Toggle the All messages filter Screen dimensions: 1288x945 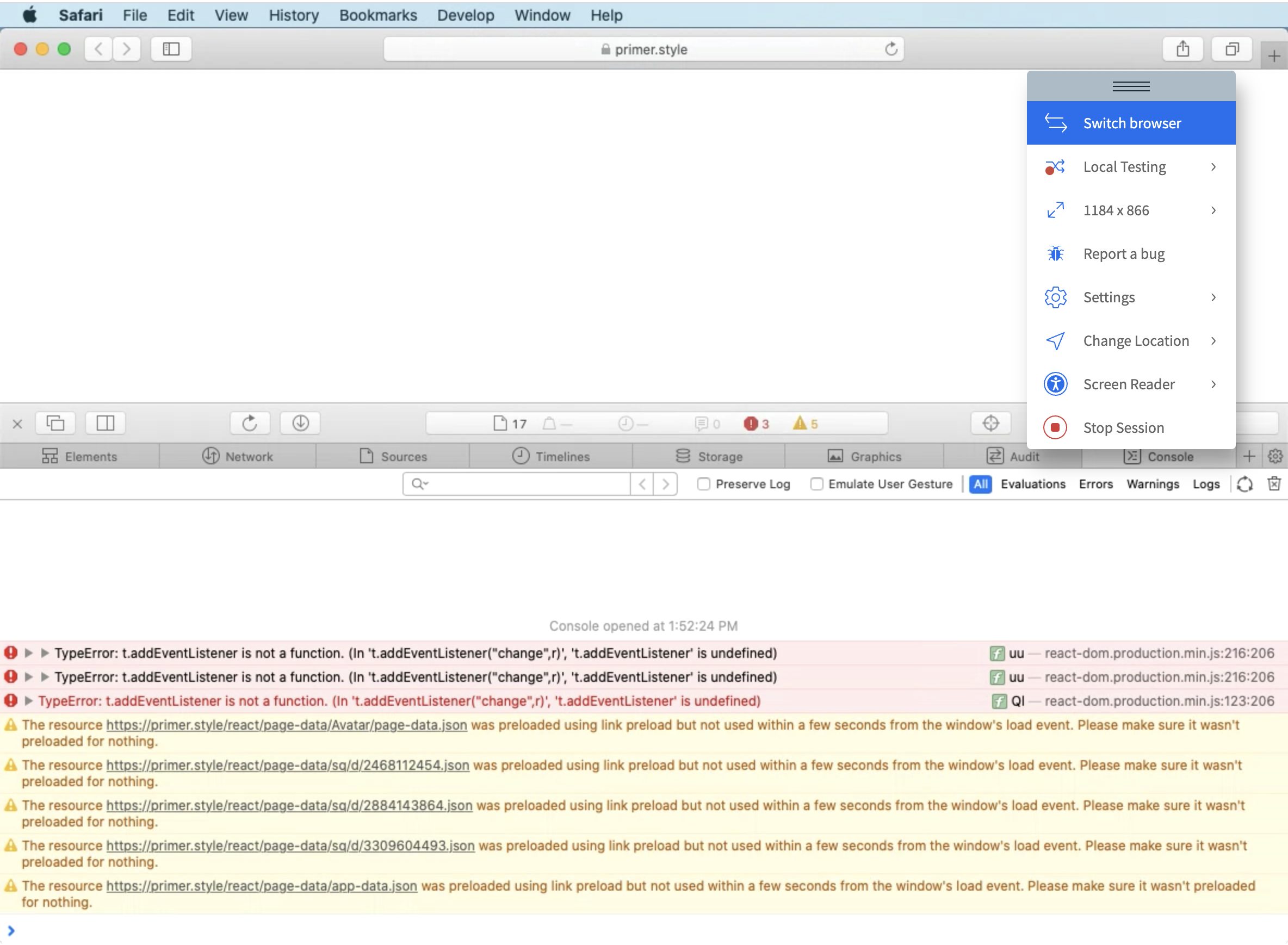pyautogui.click(x=981, y=484)
